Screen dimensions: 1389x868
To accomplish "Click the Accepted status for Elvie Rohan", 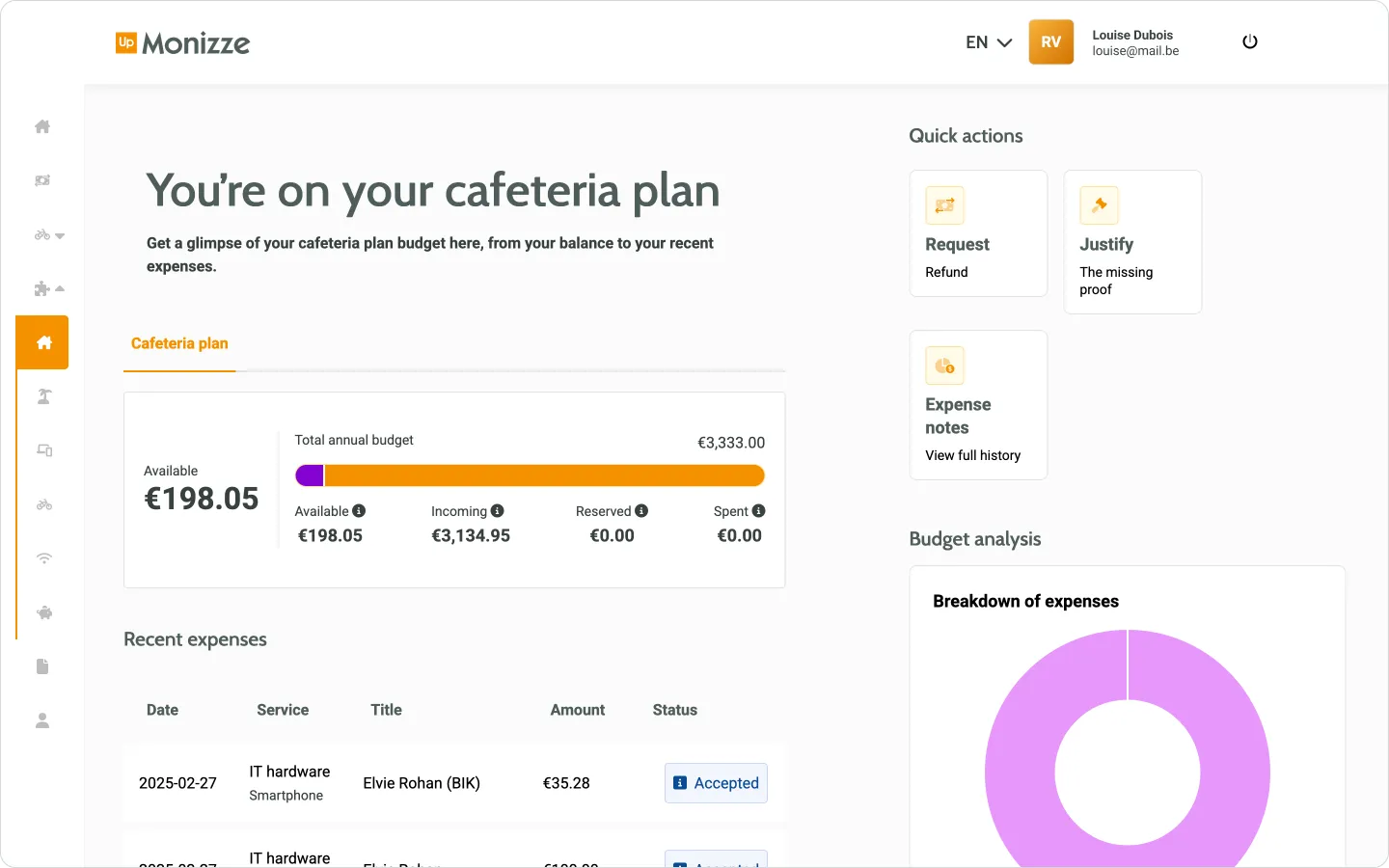I will click(716, 783).
